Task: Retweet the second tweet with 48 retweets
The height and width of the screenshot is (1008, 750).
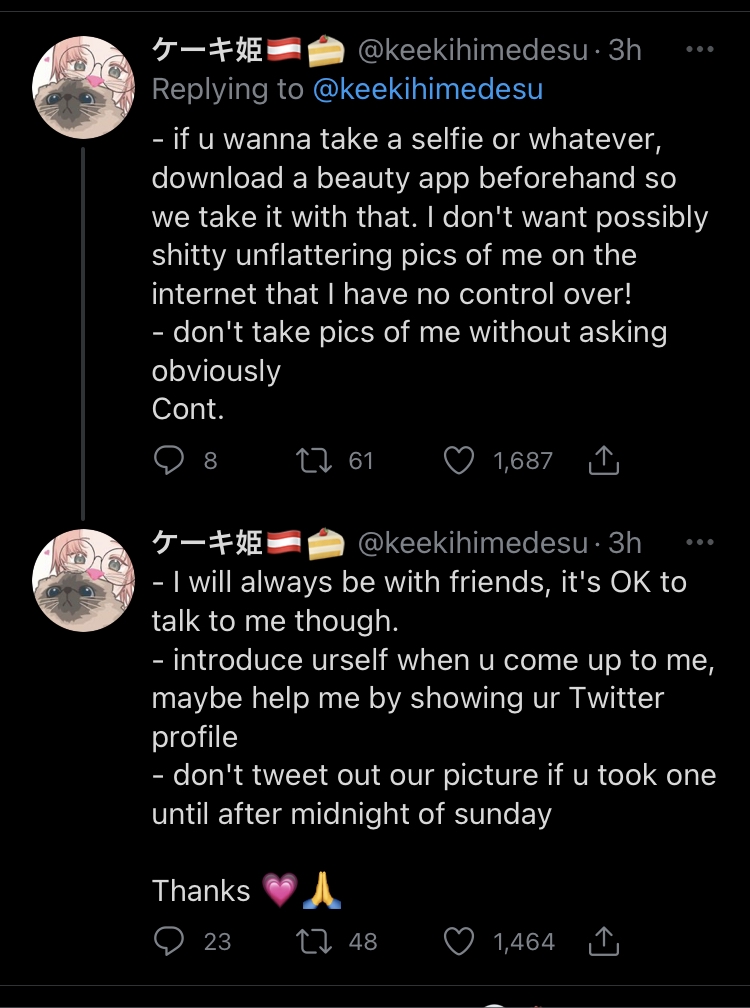Action: point(313,941)
